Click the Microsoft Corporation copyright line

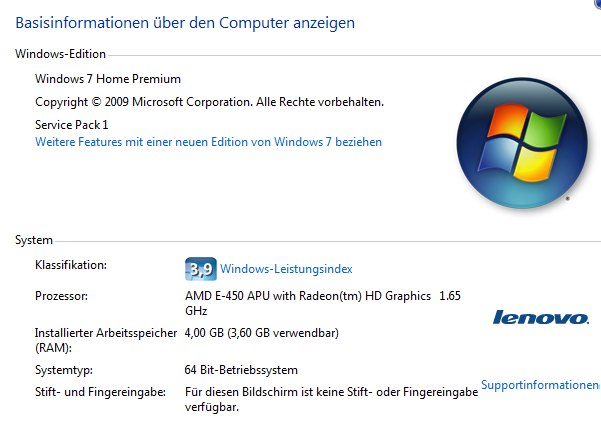pos(209,102)
